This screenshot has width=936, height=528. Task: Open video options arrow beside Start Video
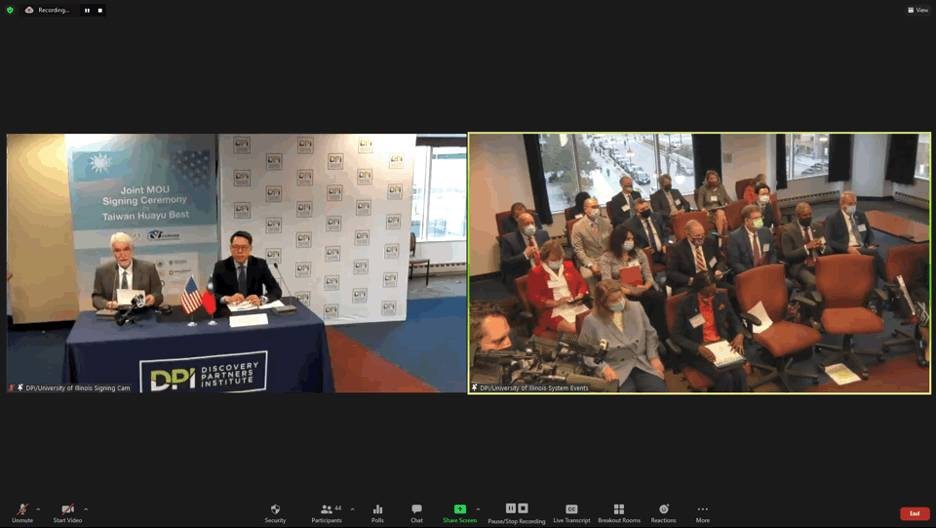(x=86, y=509)
